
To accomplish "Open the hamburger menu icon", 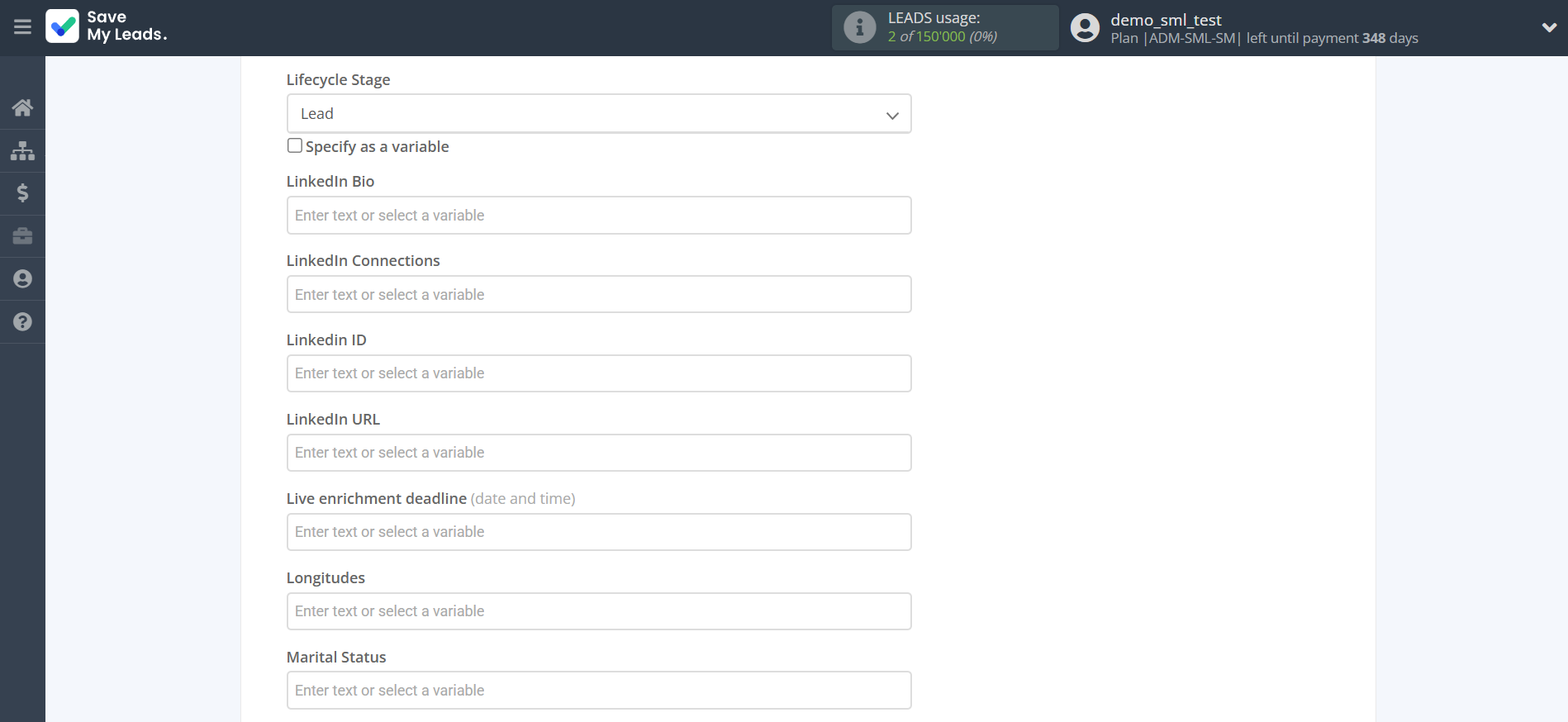I will click(x=22, y=27).
